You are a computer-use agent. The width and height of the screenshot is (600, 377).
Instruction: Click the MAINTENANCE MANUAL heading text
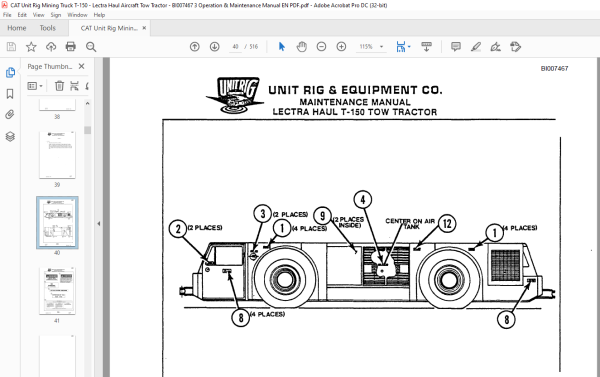pos(355,102)
